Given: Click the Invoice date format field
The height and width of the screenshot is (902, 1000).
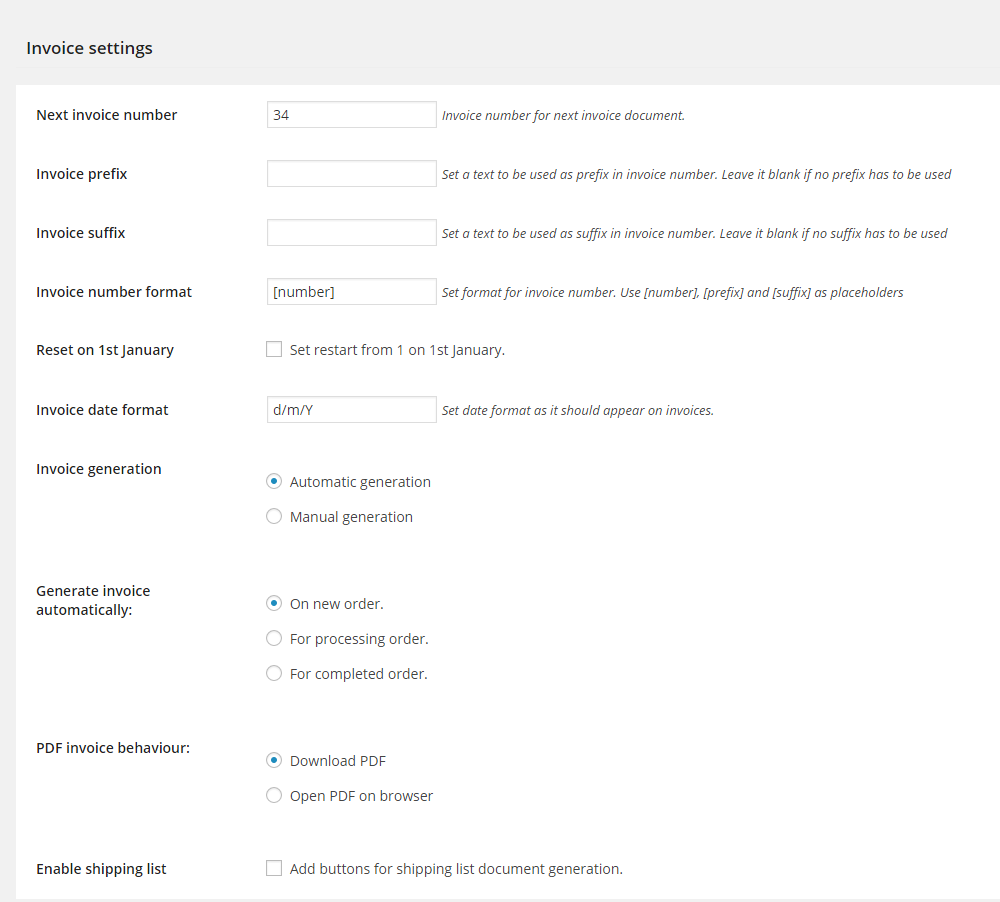Looking at the screenshot, I should pyautogui.click(x=351, y=410).
